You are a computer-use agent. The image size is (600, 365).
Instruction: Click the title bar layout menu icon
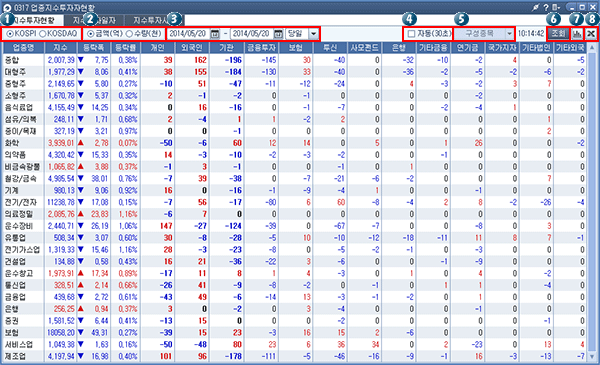555,7
